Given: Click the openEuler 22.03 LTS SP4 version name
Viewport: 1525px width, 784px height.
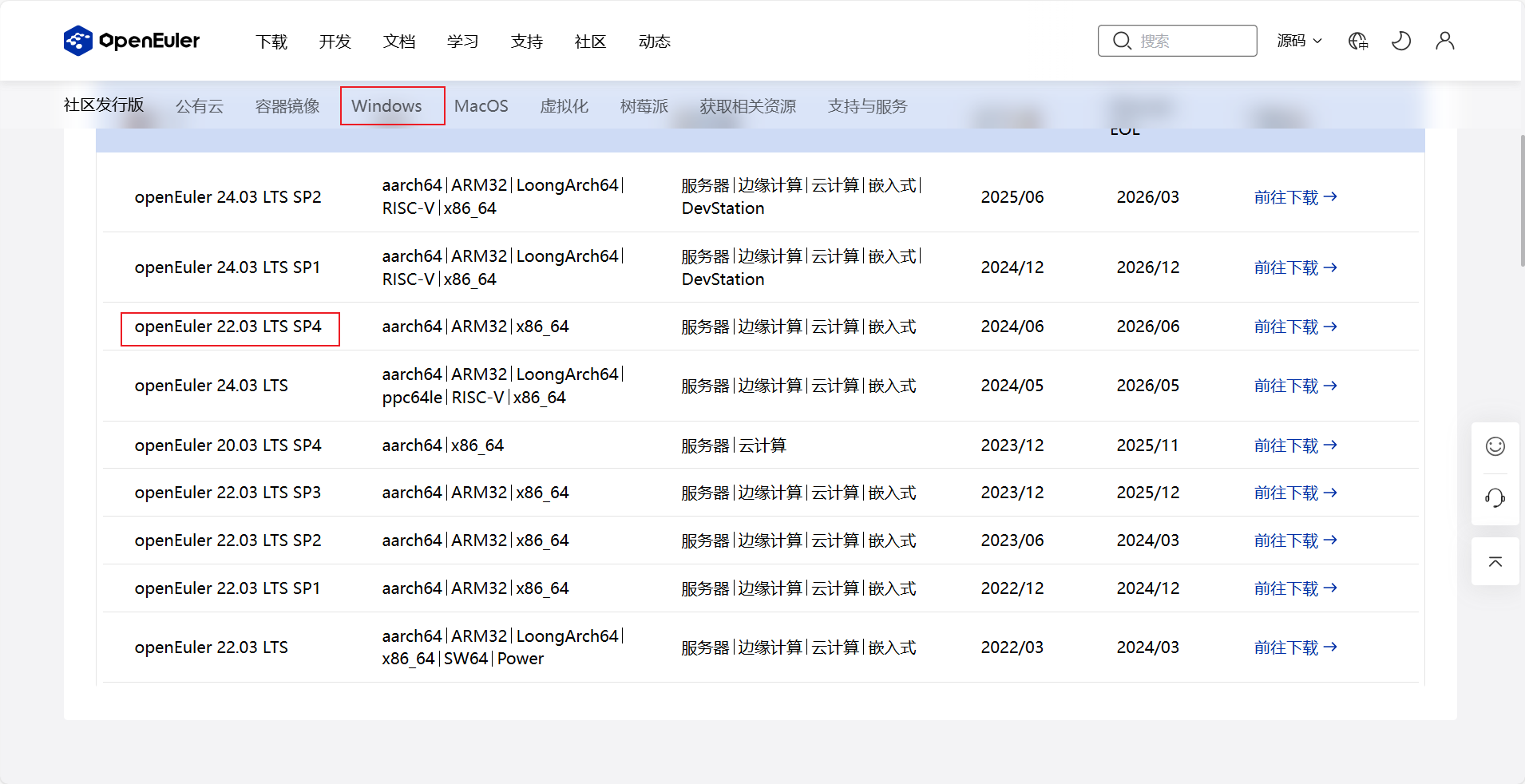Looking at the screenshot, I should [228, 327].
